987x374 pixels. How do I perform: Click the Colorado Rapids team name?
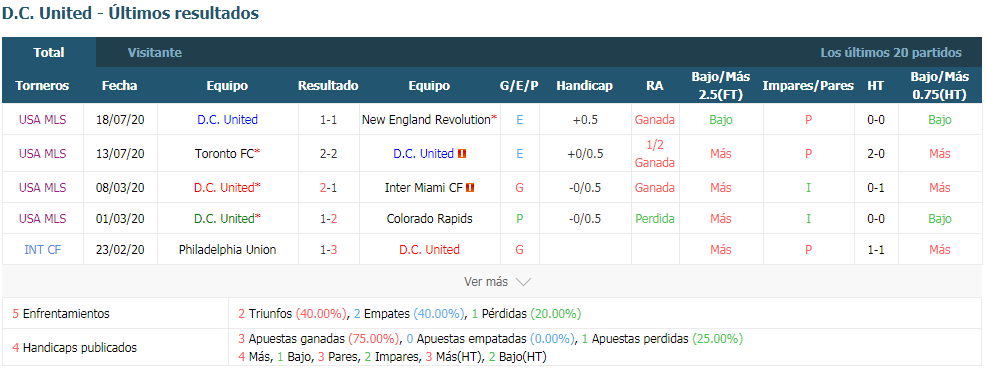[x=429, y=219]
